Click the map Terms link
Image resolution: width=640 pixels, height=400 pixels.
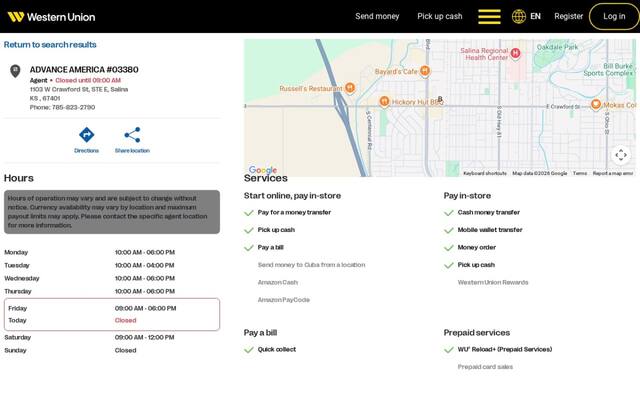click(580, 173)
